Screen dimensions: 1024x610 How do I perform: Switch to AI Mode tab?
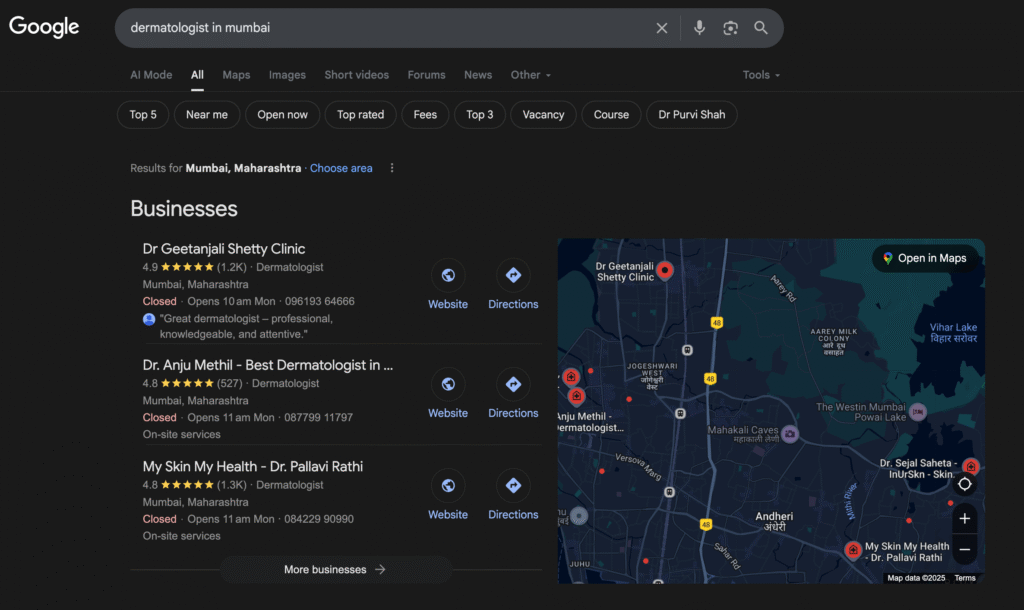[151, 75]
